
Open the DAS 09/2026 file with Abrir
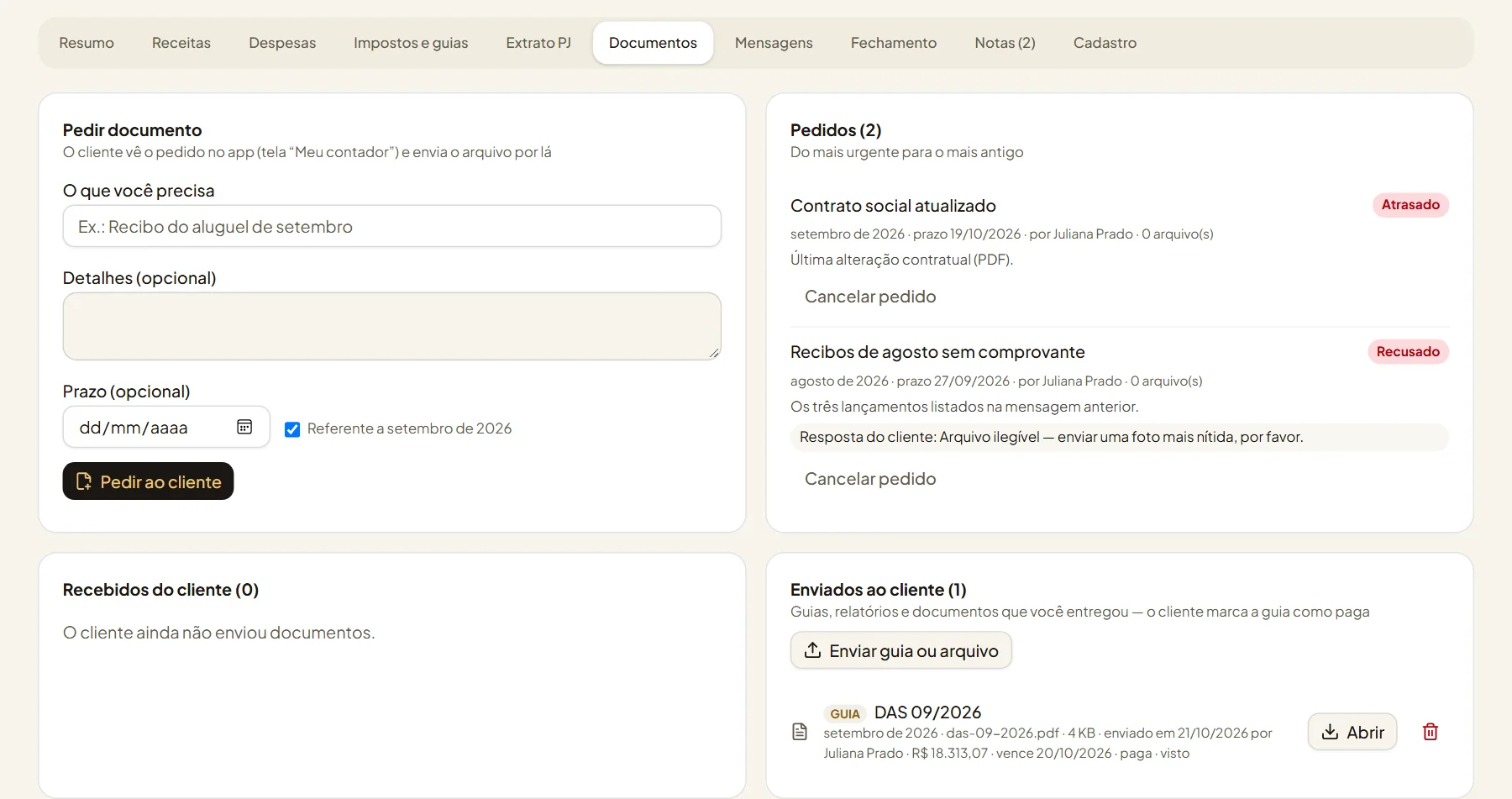click(1352, 732)
